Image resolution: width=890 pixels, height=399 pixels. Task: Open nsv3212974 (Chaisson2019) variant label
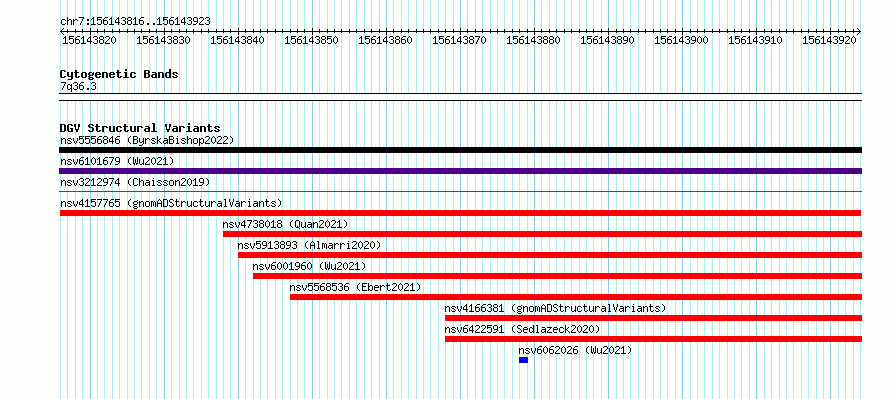pyautogui.click(x=135, y=182)
